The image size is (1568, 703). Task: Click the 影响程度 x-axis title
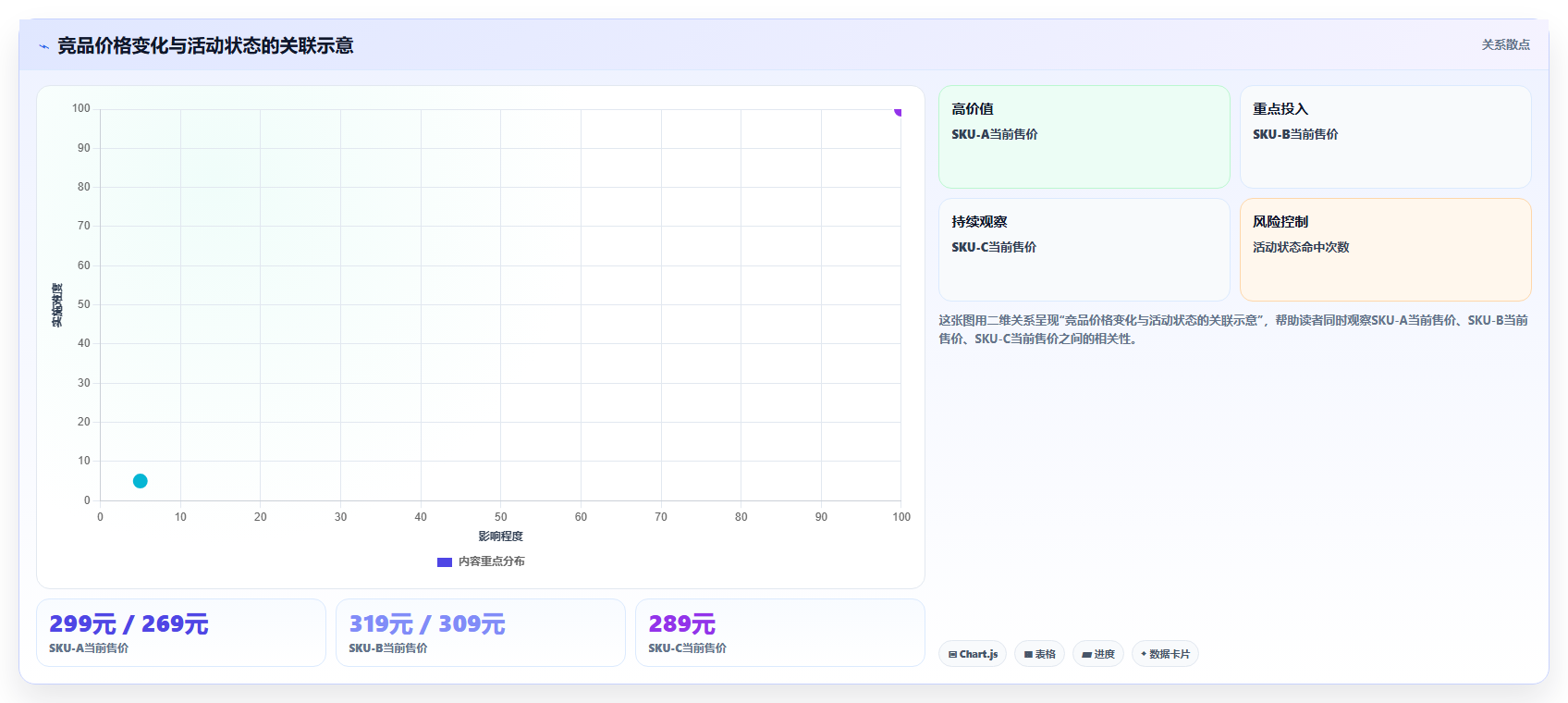[500, 536]
